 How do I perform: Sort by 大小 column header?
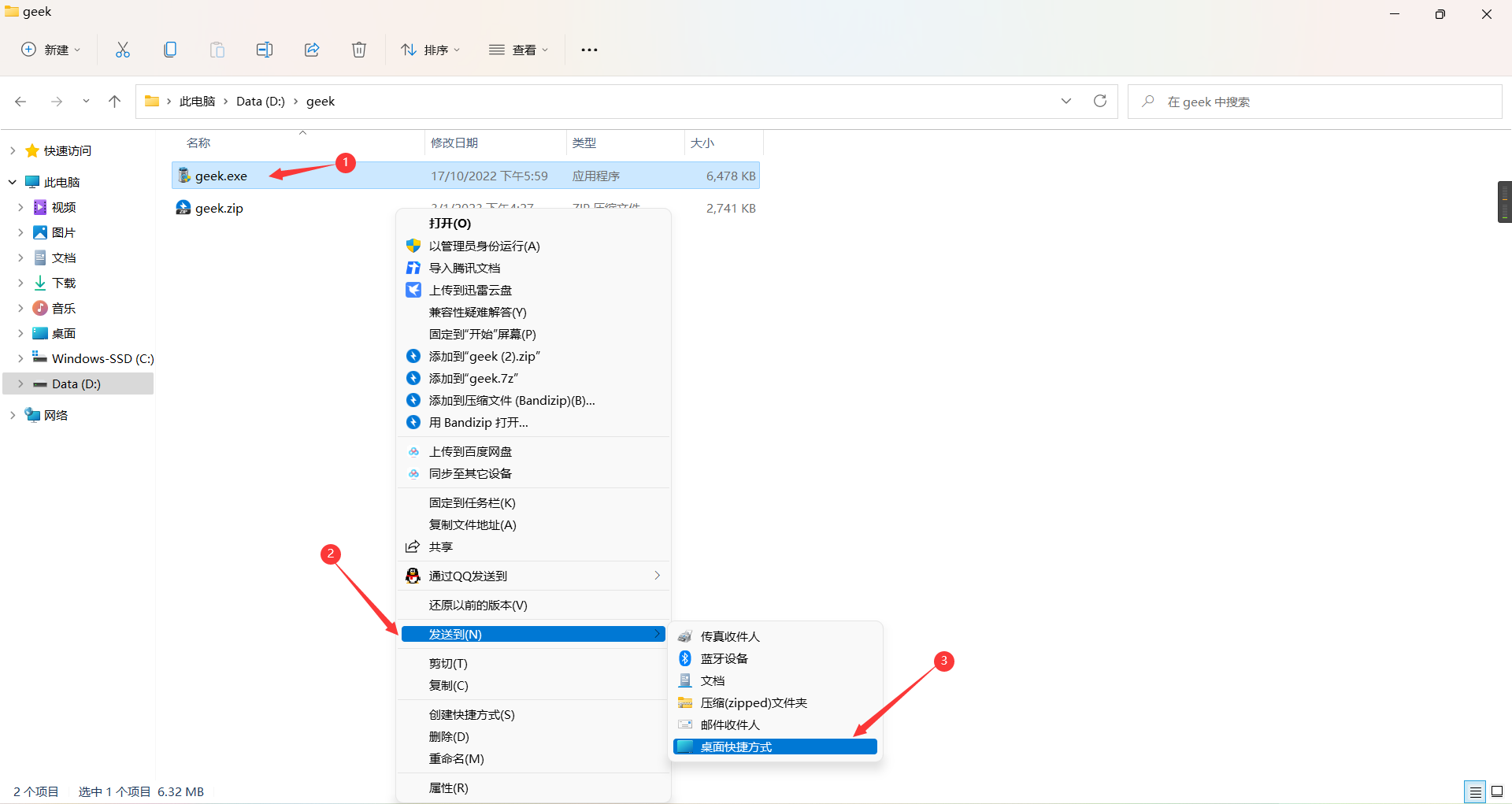702,143
